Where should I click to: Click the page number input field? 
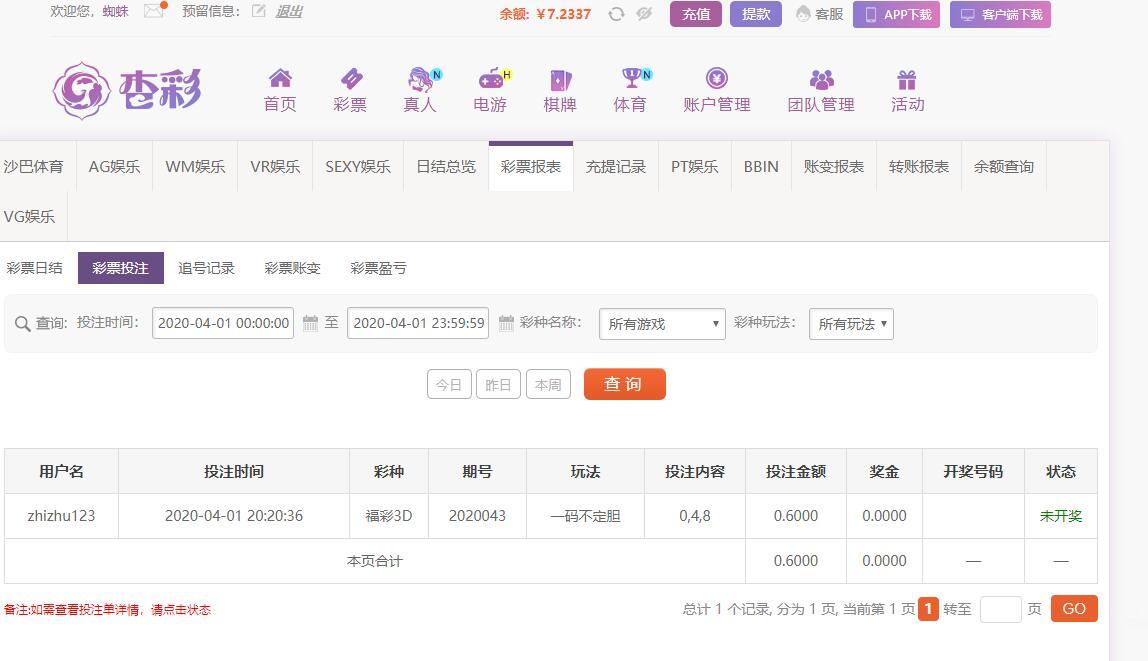coord(1000,609)
